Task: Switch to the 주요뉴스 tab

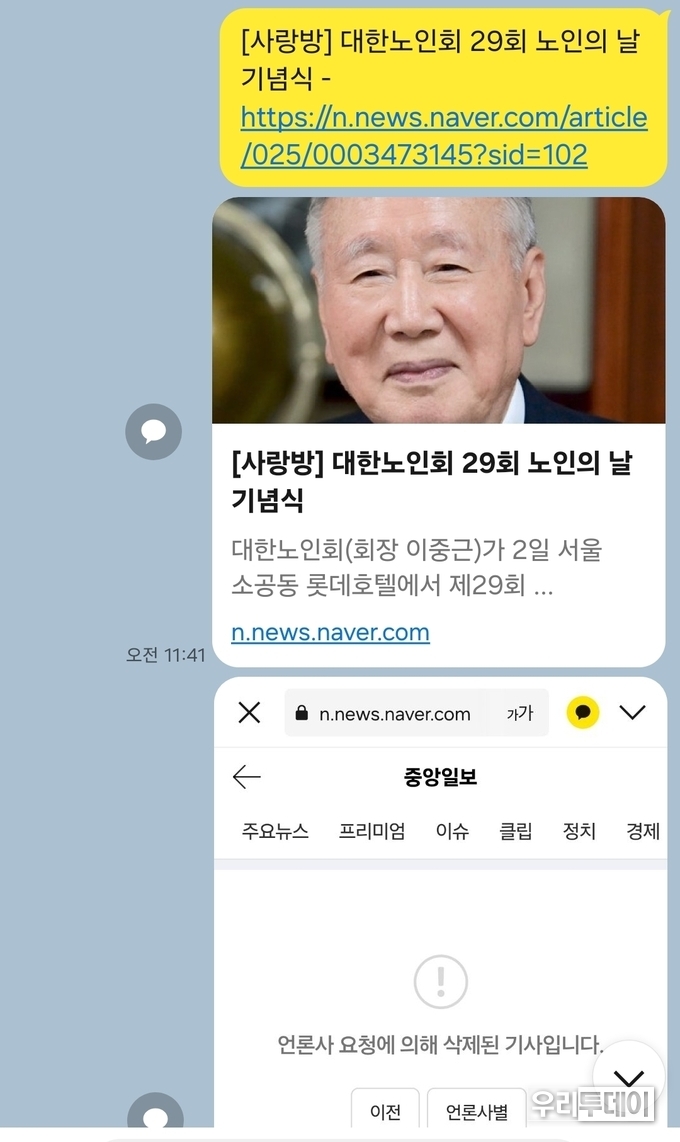Action: click(275, 831)
